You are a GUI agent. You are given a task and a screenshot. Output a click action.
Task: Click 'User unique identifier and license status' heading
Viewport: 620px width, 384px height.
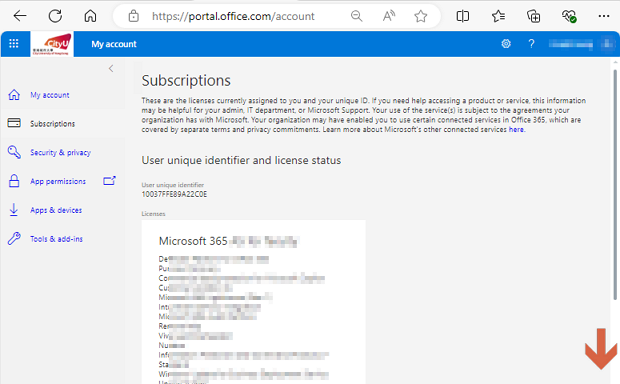[241, 160]
